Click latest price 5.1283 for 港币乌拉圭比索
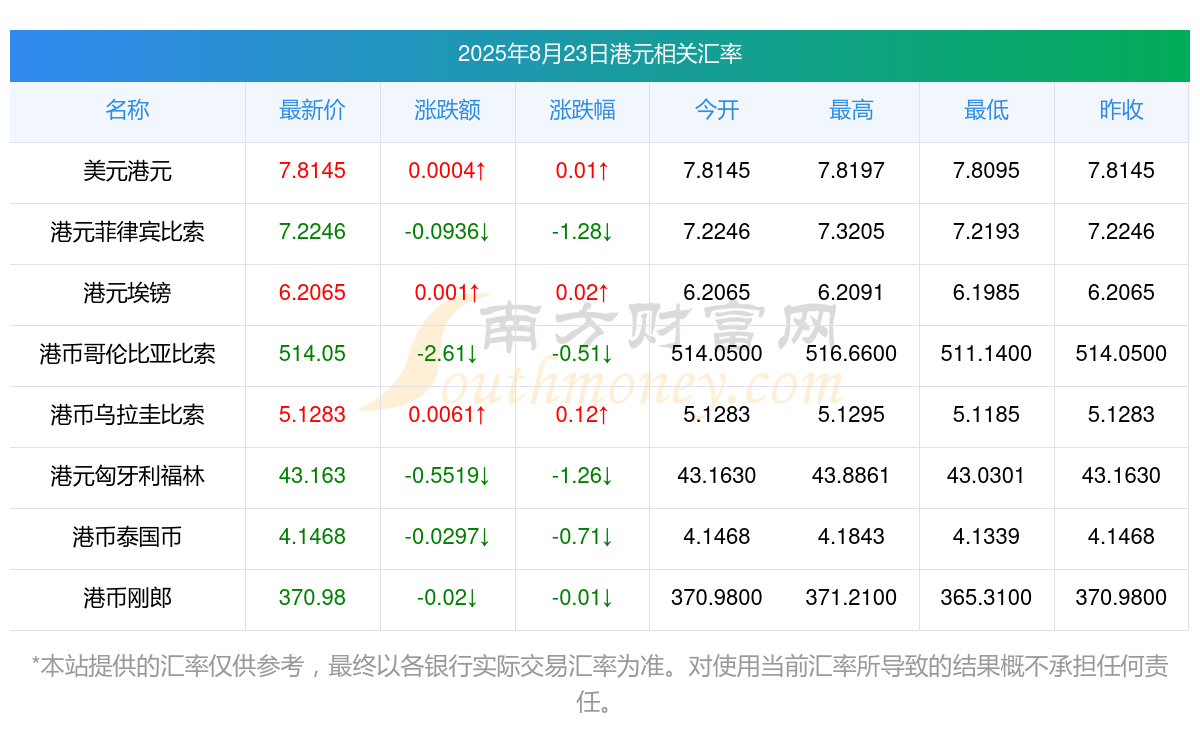This screenshot has height=733, width=1200. click(x=312, y=415)
